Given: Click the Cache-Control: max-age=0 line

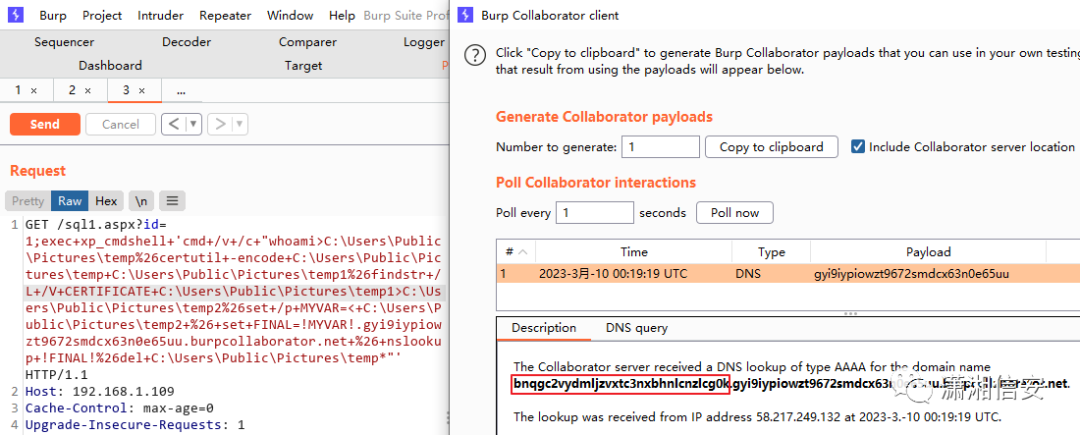Looking at the screenshot, I should click(119, 408).
